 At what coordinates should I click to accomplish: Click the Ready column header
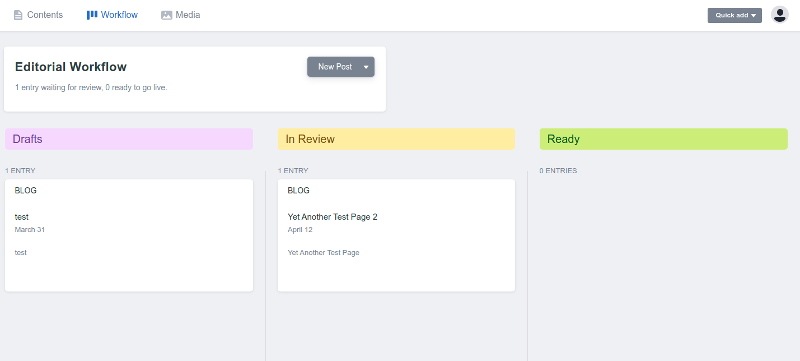pos(664,139)
